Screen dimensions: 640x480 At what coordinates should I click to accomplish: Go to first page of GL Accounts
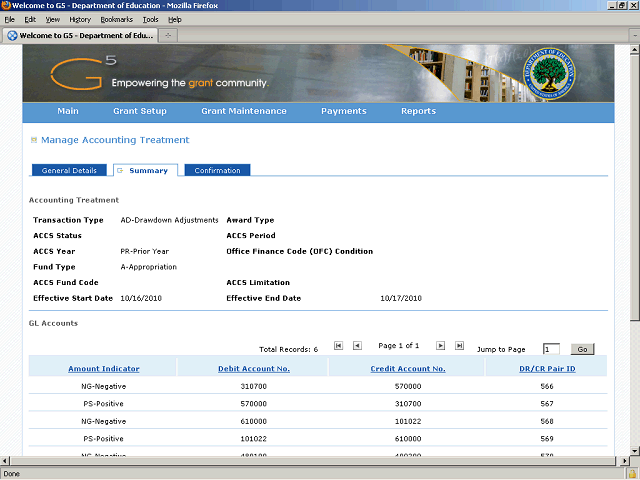point(338,346)
